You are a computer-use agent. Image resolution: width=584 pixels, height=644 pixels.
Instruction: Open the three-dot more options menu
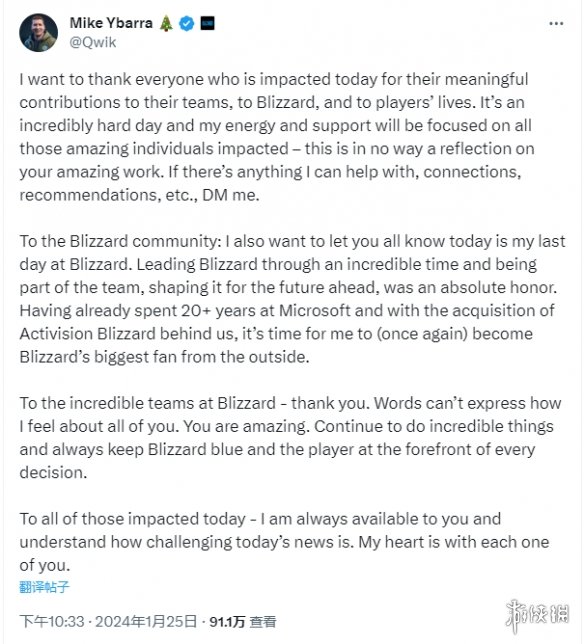pos(556,24)
